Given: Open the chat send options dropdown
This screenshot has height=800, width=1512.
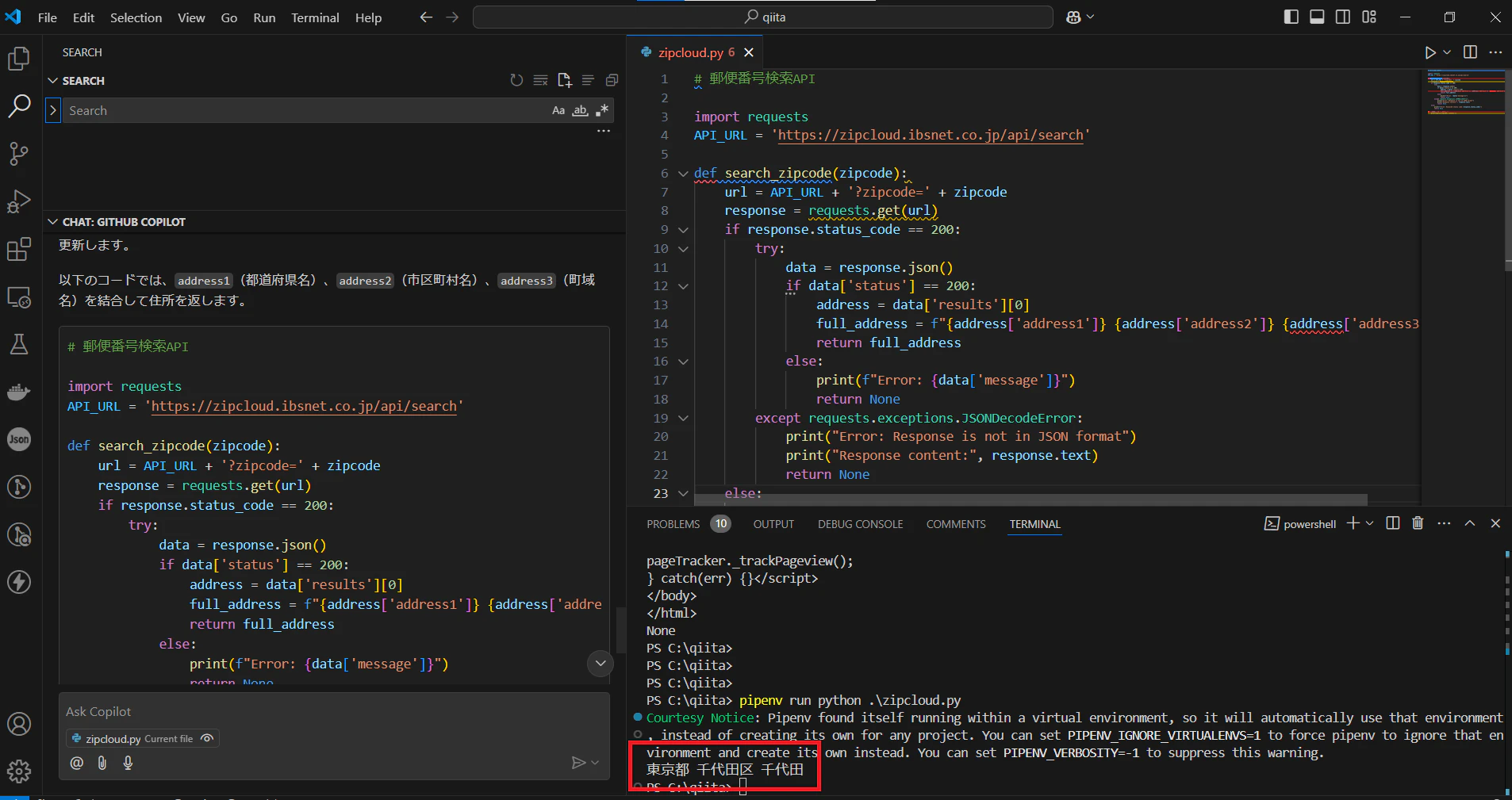Looking at the screenshot, I should pyautogui.click(x=595, y=763).
